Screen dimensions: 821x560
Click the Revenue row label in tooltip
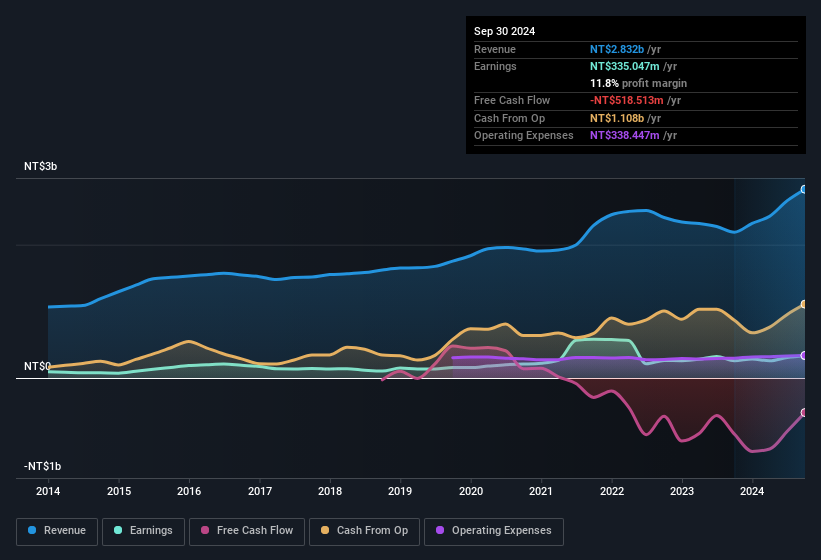pos(495,49)
